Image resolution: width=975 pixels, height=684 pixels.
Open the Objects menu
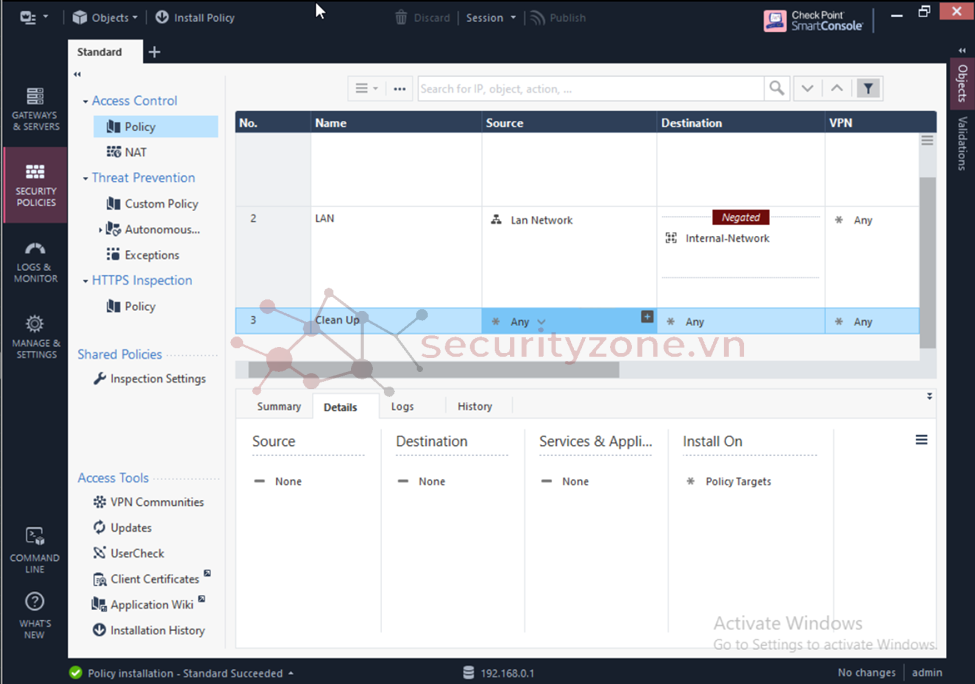click(x=104, y=17)
